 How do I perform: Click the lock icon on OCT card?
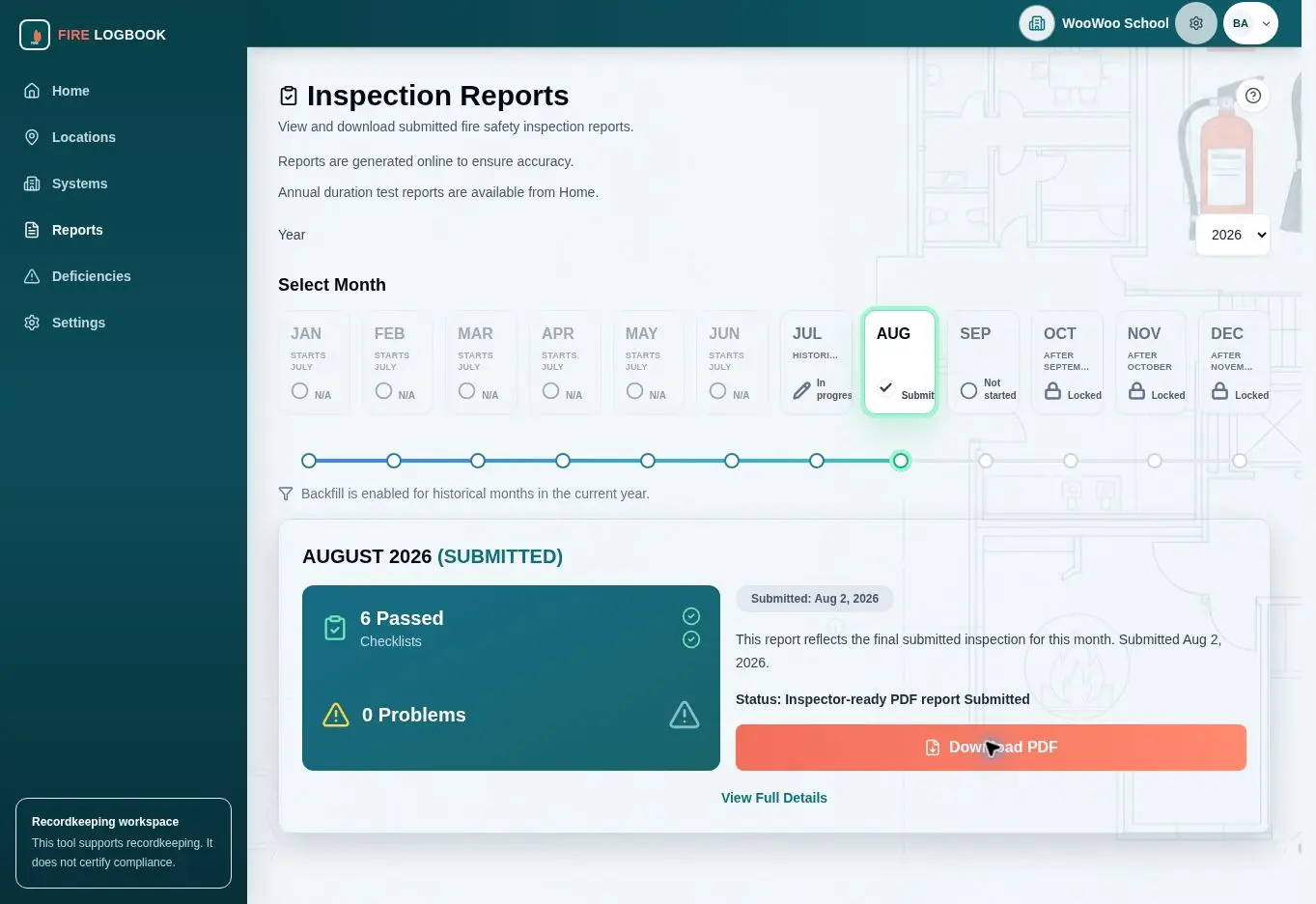pyautogui.click(x=1053, y=390)
